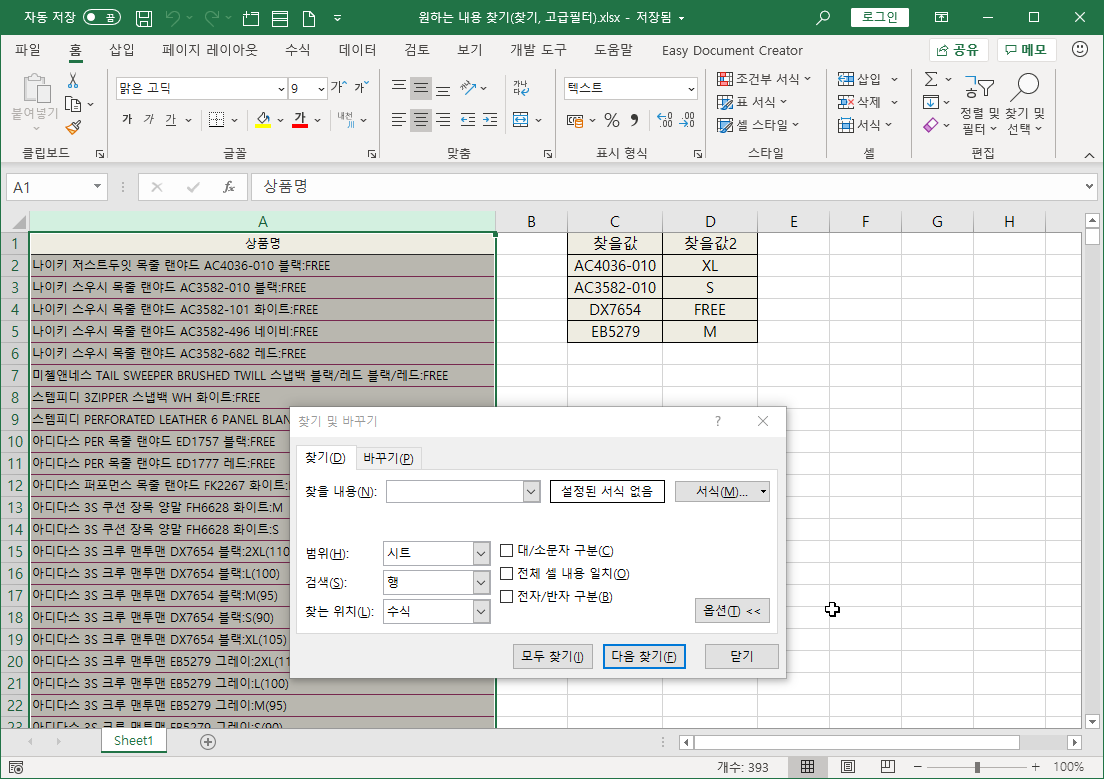1104x779 pixels.
Task: Open the 범위 (시트) dropdown
Action: (481, 554)
